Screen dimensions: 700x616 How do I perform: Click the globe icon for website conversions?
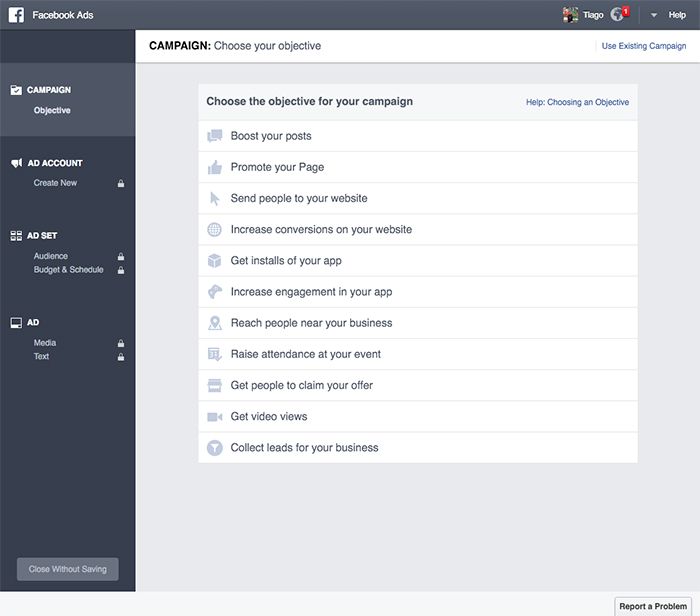click(214, 229)
